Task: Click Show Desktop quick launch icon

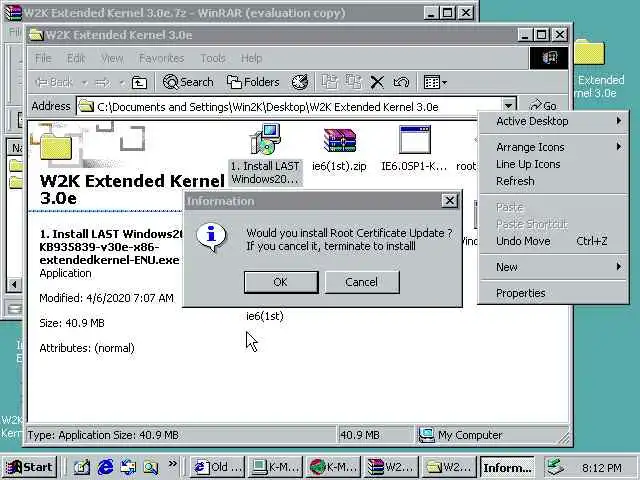Action: point(82,467)
